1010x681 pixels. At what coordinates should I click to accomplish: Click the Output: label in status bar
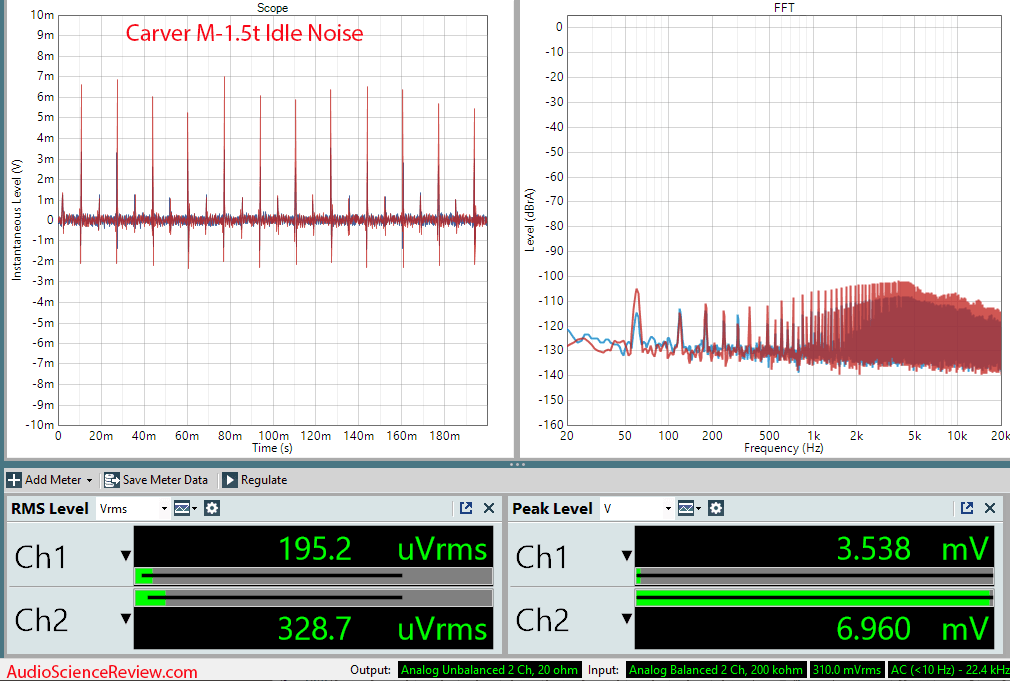click(370, 670)
